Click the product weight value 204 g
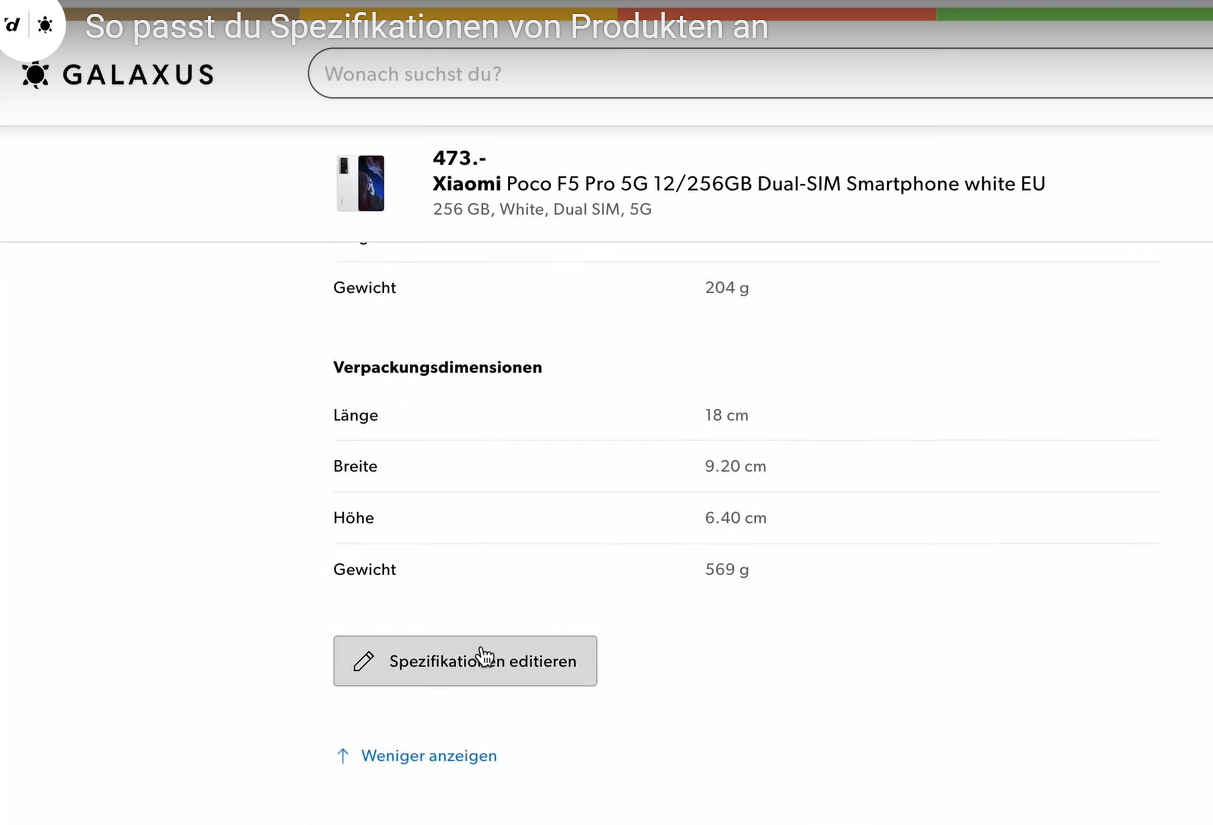 (726, 287)
